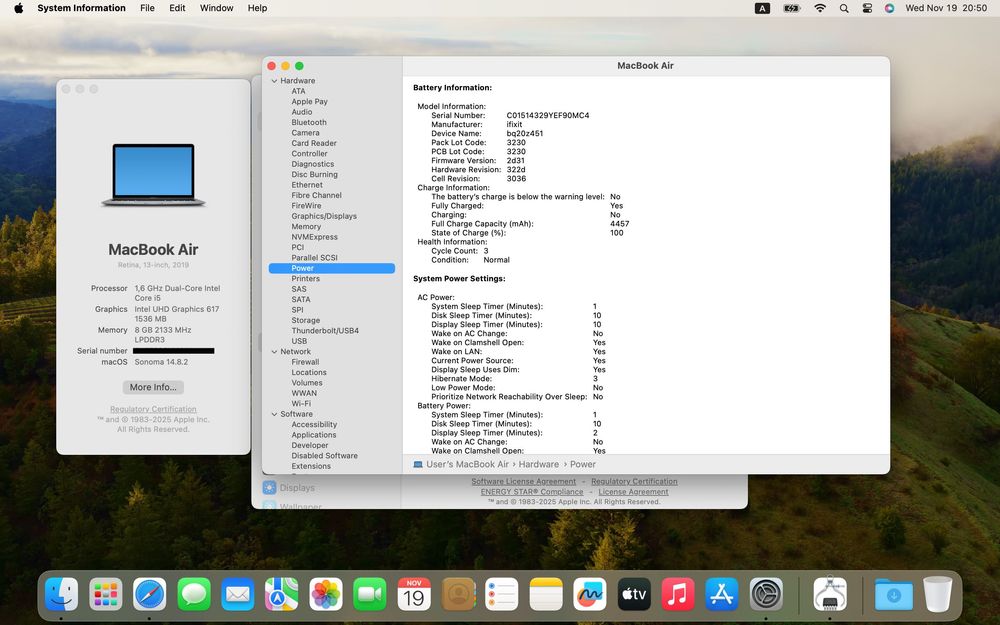Open the License Agreement link
The width and height of the screenshot is (1000, 625).
coord(633,492)
